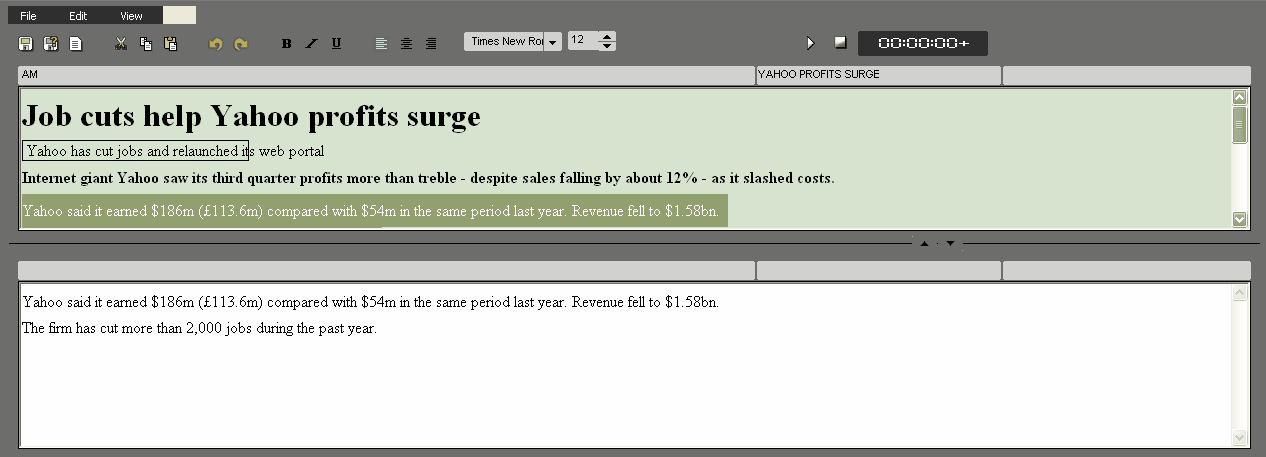Create a new document with the page icon
1266x457 pixels.
click(x=76, y=44)
